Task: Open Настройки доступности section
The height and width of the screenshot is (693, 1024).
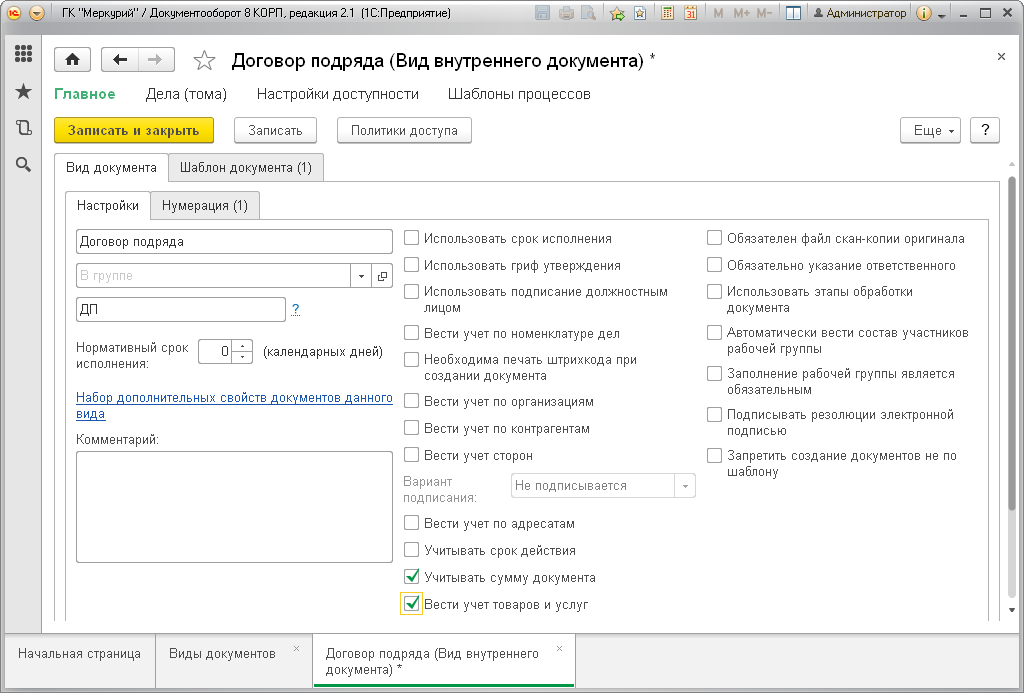Action: pyautogui.click(x=338, y=94)
